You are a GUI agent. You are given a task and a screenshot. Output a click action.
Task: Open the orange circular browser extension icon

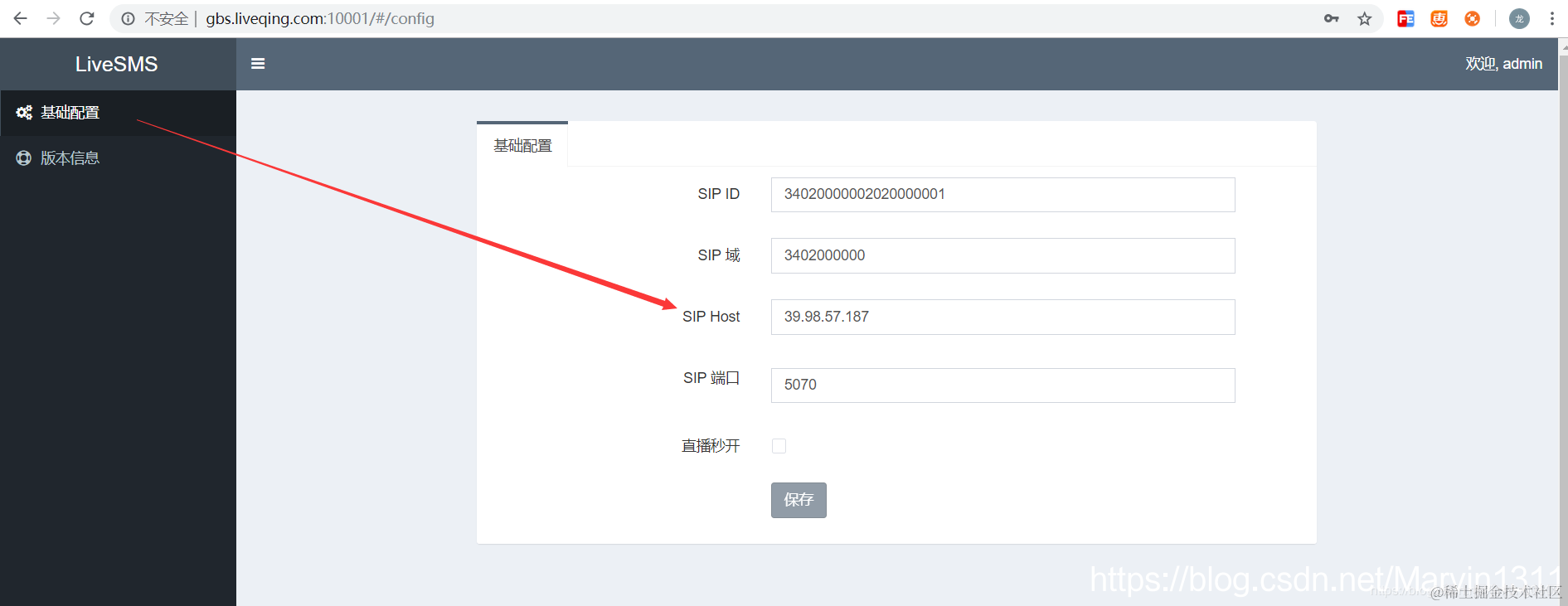tap(1472, 18)
